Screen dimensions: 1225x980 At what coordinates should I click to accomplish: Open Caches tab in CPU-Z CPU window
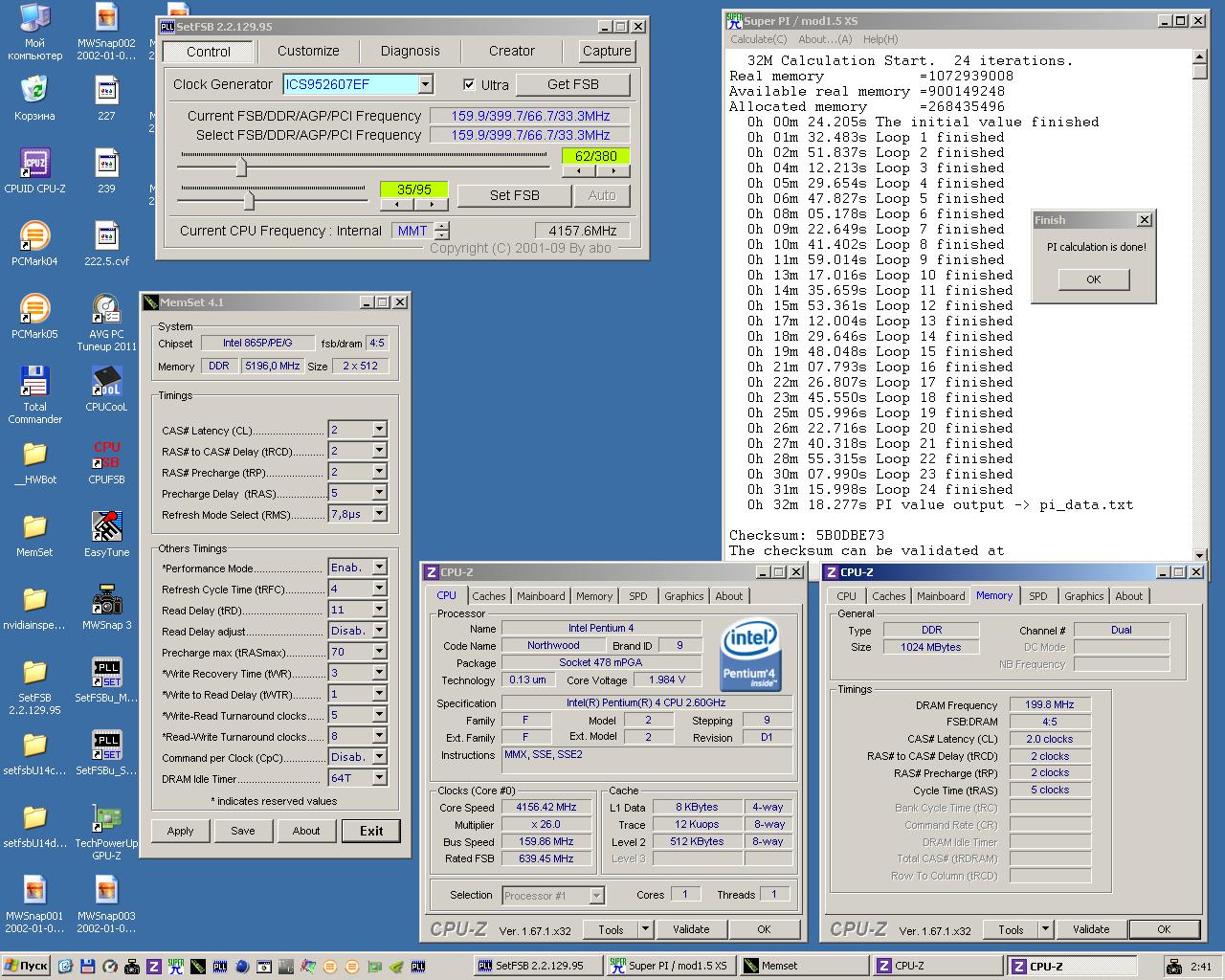tap(489, 596)
